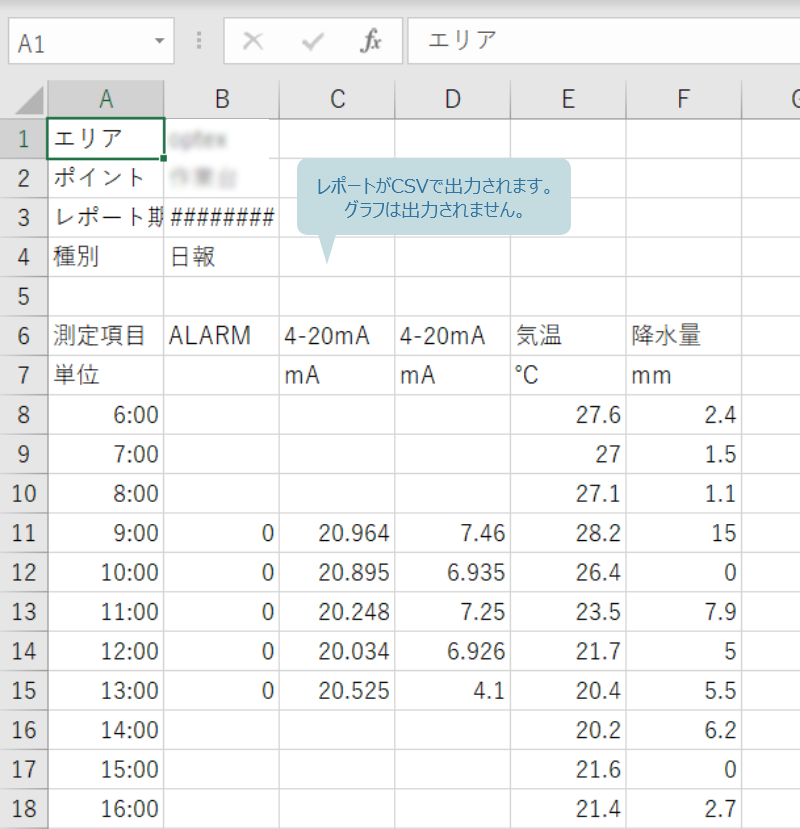Image resolution: width=800 pixels, height=829 pixels.
Task: Click cell A7 containing 単位
Action: coord(106,375)
